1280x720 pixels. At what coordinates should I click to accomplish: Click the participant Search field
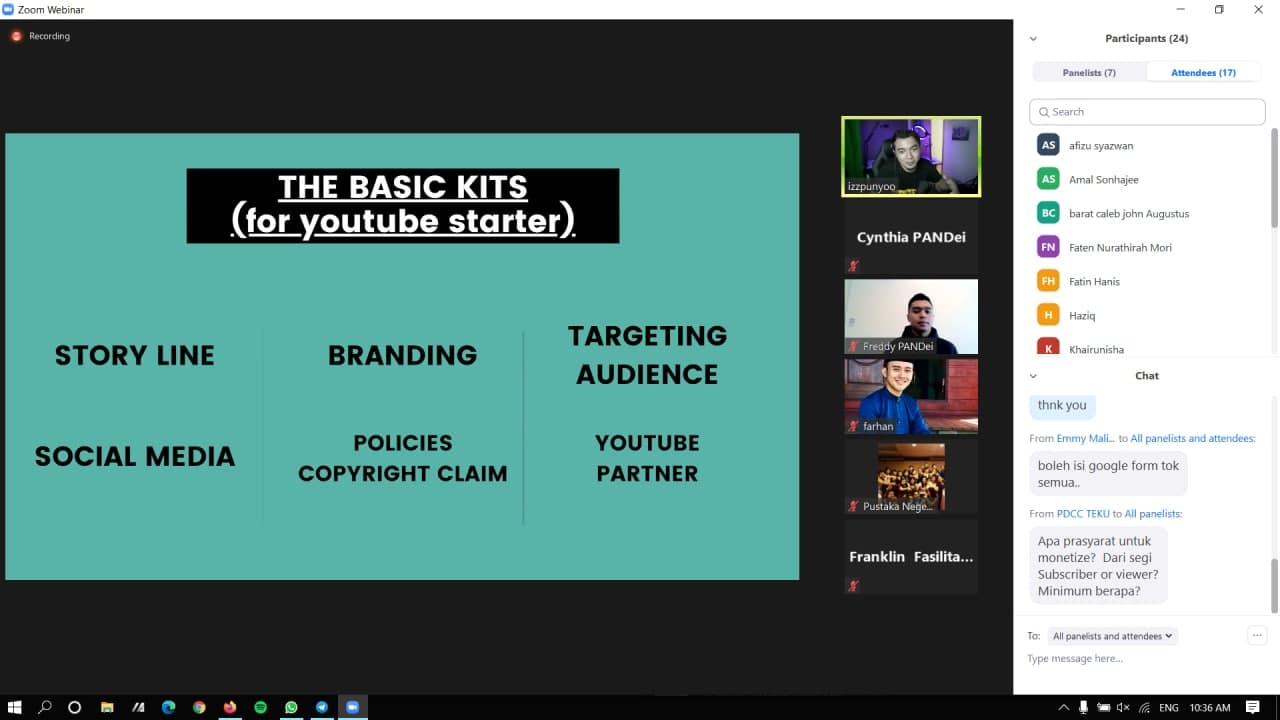(1146, 112)
